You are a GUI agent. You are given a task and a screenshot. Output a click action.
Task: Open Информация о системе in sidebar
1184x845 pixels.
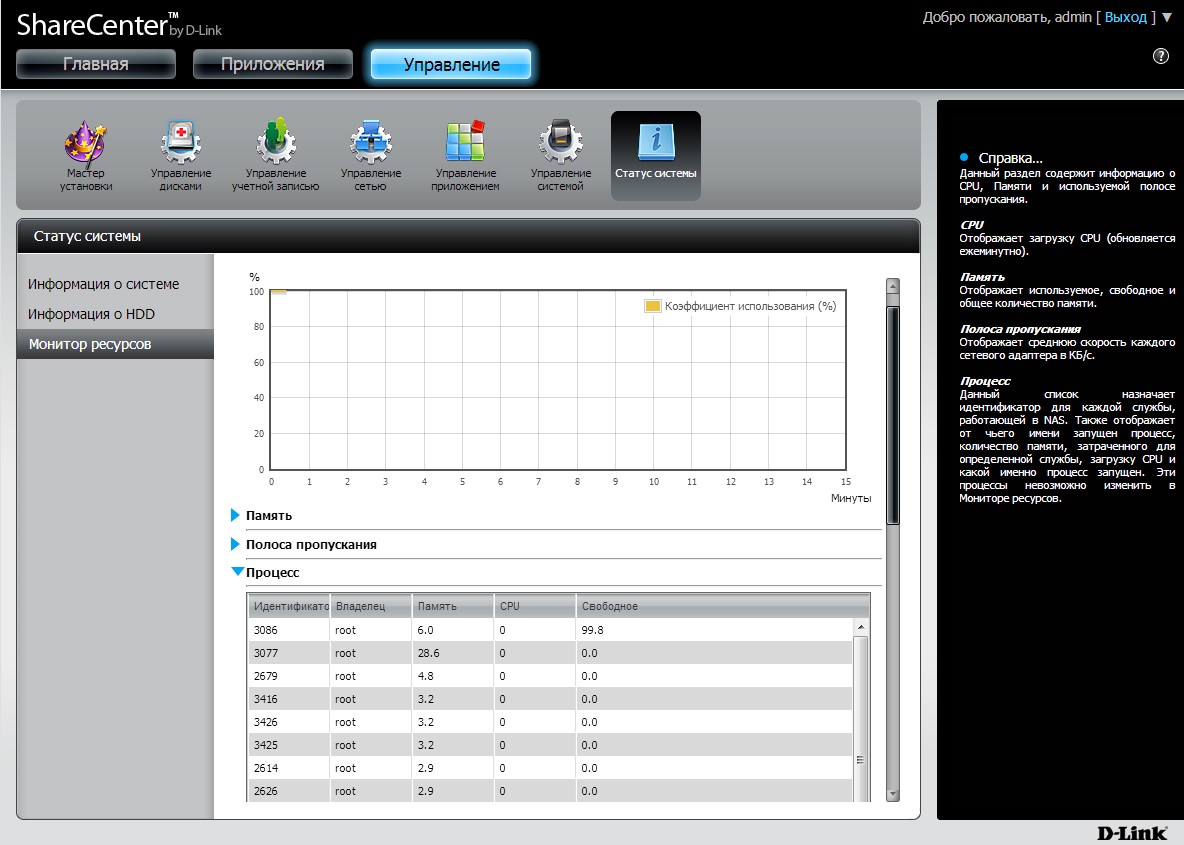click(x=104, y=284)
